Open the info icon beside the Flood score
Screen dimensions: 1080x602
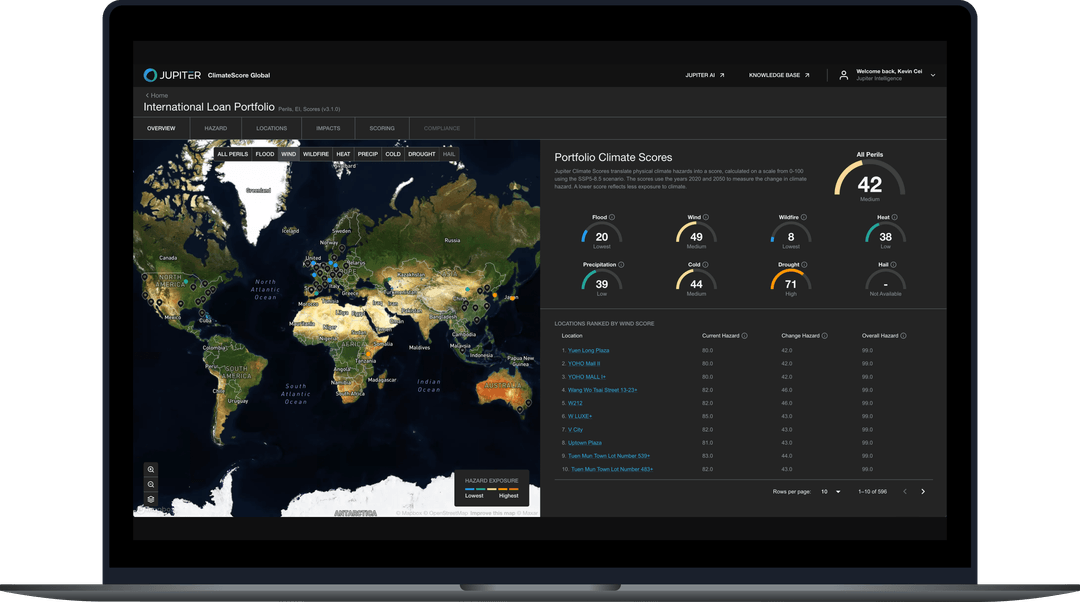coord(610,217)
